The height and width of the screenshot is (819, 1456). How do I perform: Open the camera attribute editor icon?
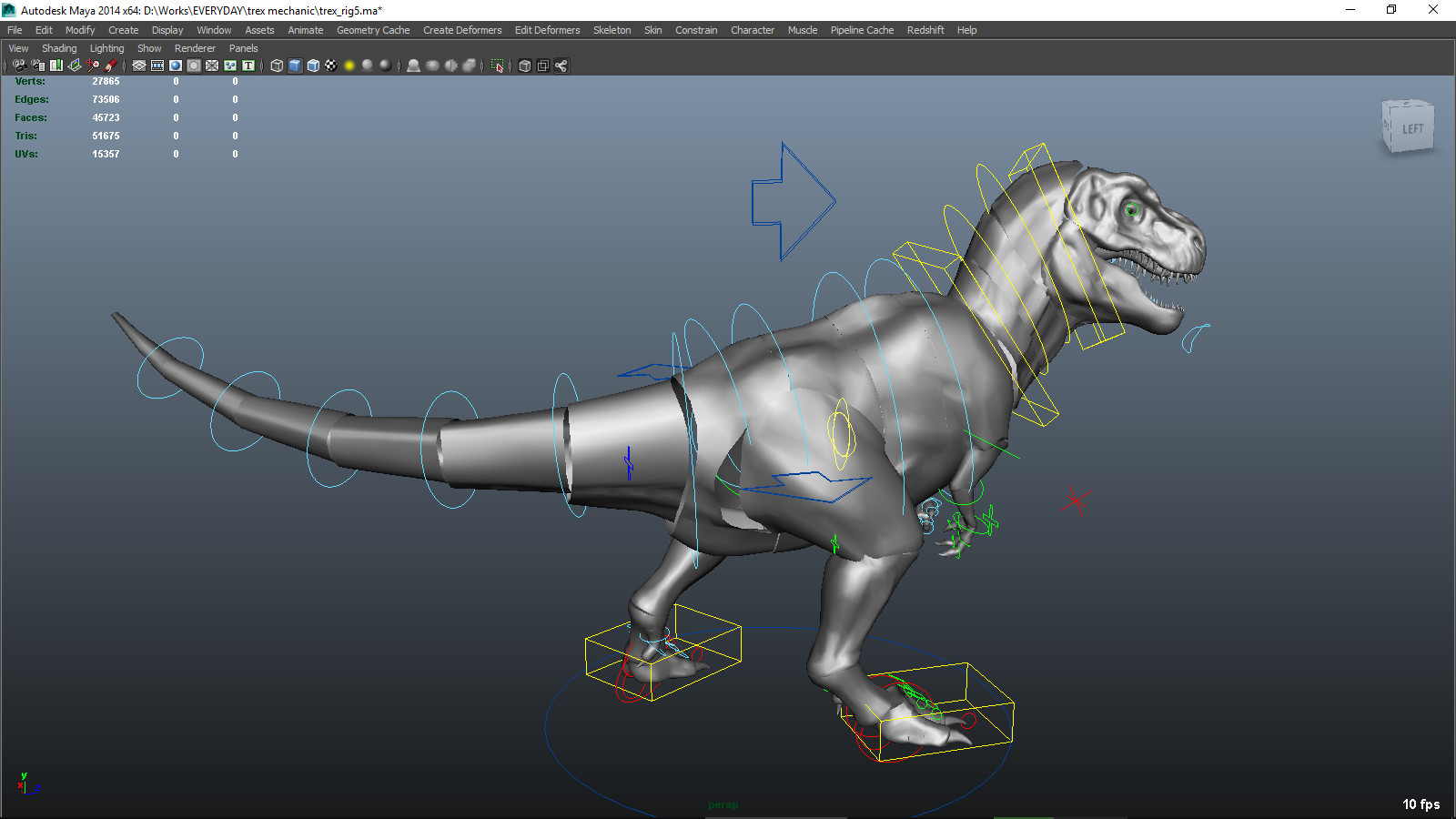(x=36, y=66)
